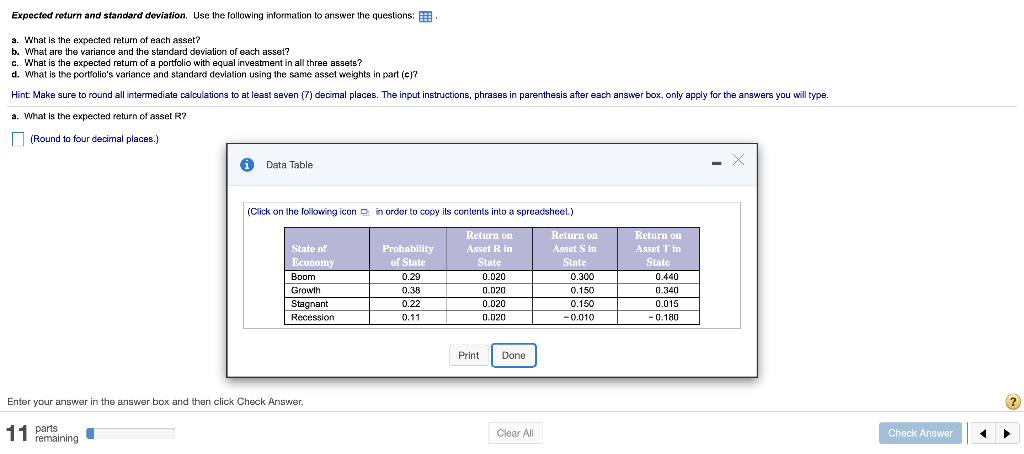Screen dimensions: 1024x454
Task: Go to previous question with left arrow
Action: 983,433
